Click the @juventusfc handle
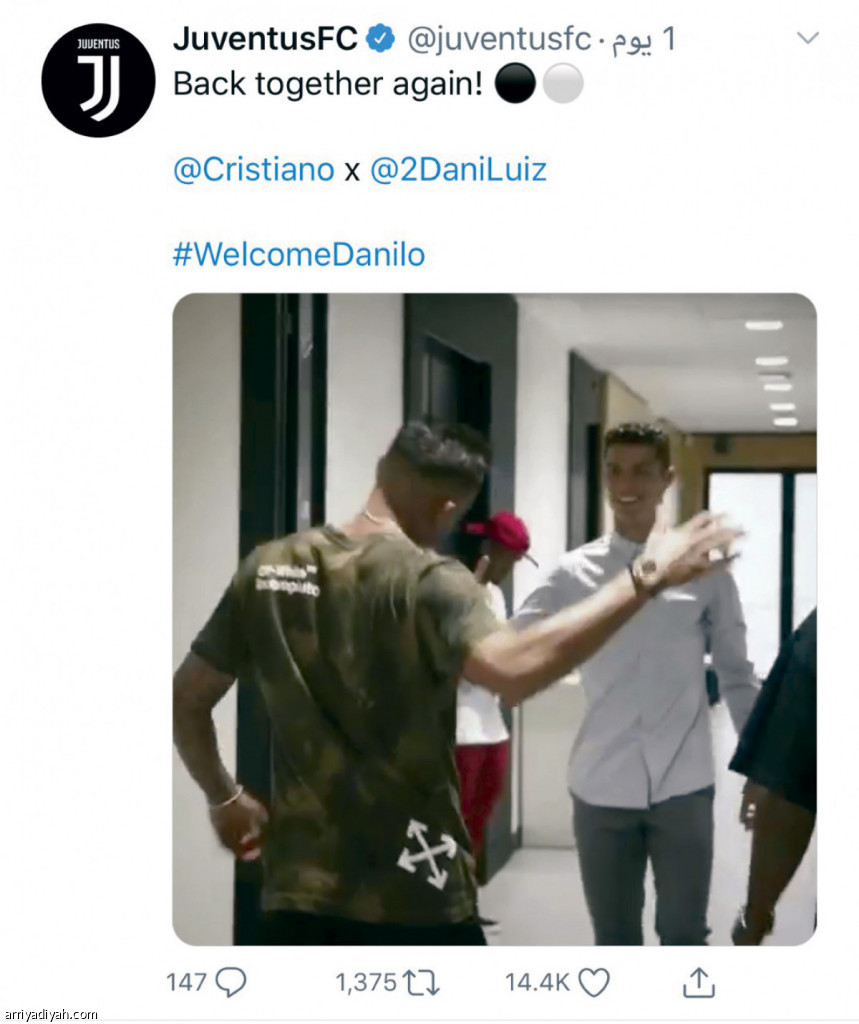This screenshot has width=859, height=1024. tap(499, 39)
